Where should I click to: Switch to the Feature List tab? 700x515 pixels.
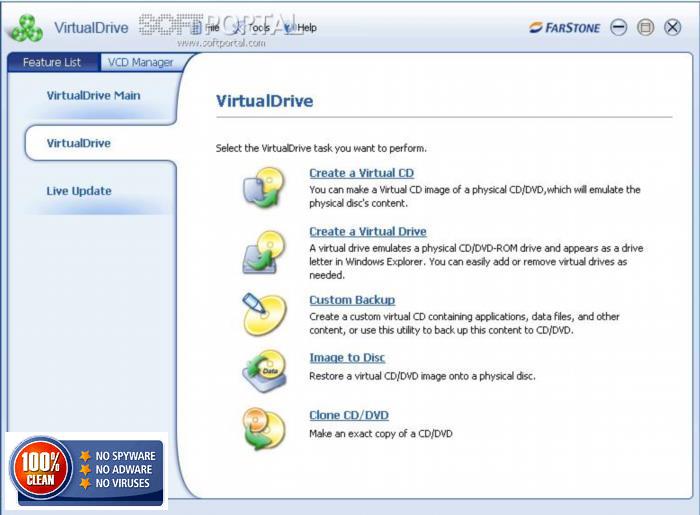[53, 62]
